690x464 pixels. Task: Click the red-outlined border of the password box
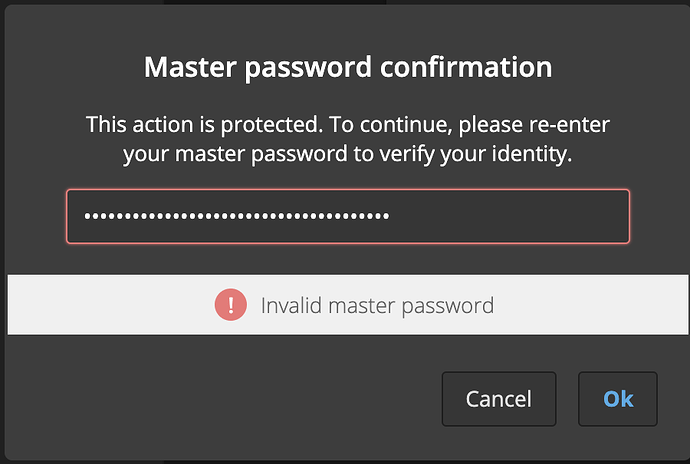pos(348,190)
